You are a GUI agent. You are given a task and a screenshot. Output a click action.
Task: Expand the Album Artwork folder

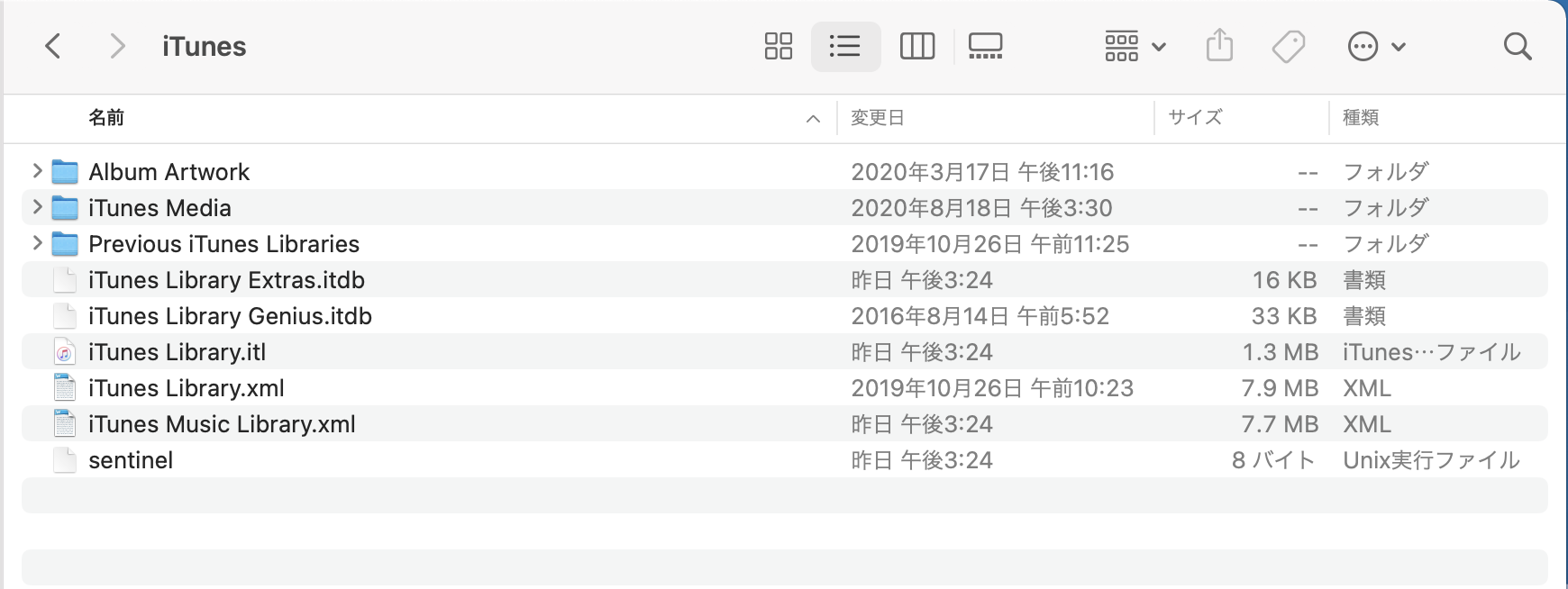pos(37,171)
